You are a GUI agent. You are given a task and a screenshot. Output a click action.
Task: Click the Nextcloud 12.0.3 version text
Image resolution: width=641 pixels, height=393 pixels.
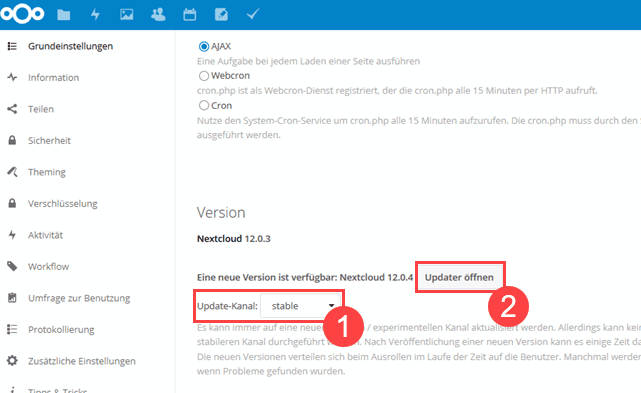coord(234,239)
